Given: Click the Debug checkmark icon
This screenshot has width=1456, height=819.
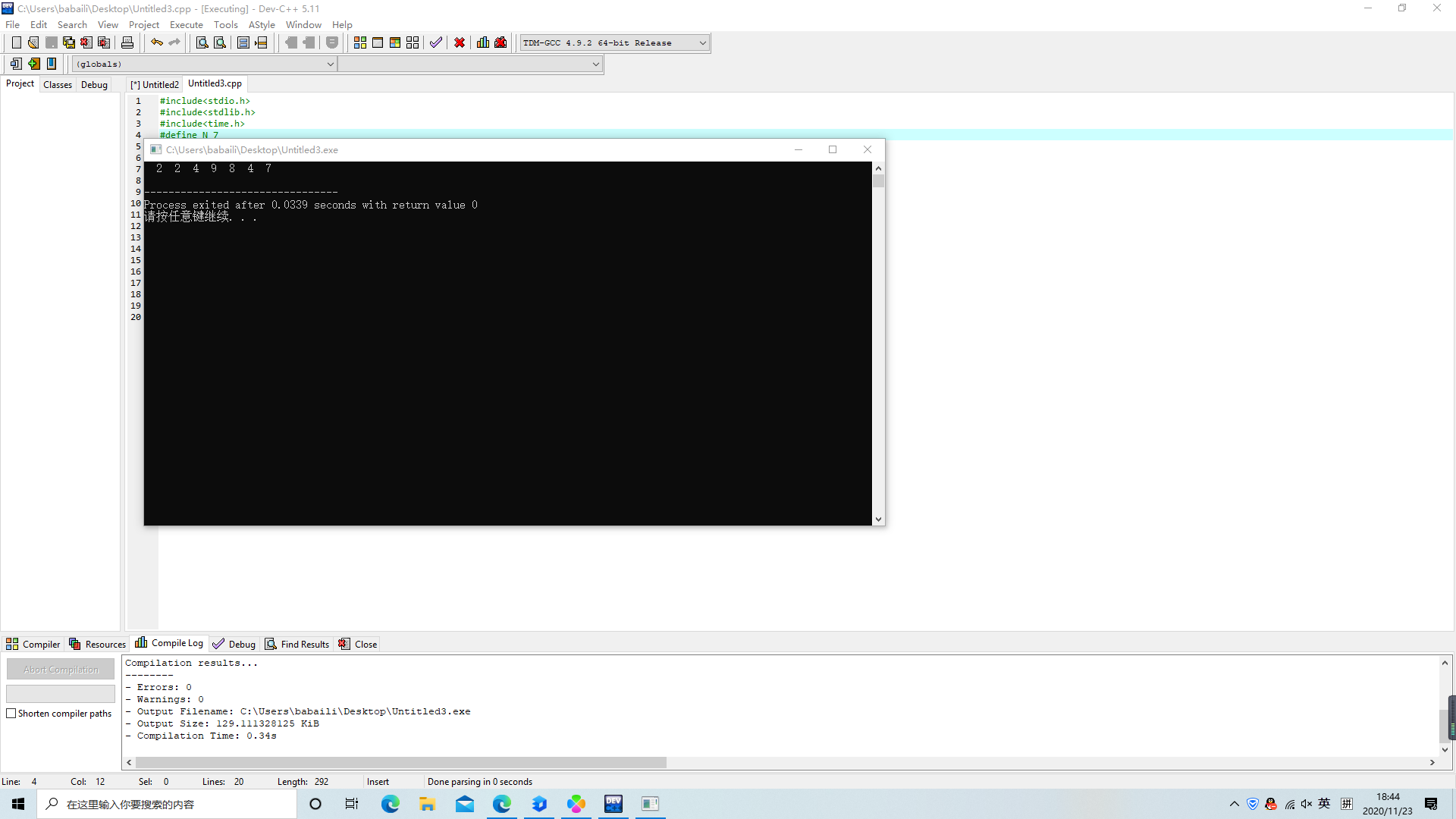Looking at the screenshot, I should [435, 42].
